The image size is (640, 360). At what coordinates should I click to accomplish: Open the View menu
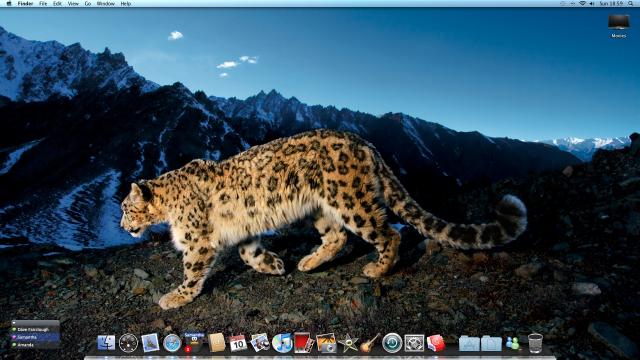73,3
